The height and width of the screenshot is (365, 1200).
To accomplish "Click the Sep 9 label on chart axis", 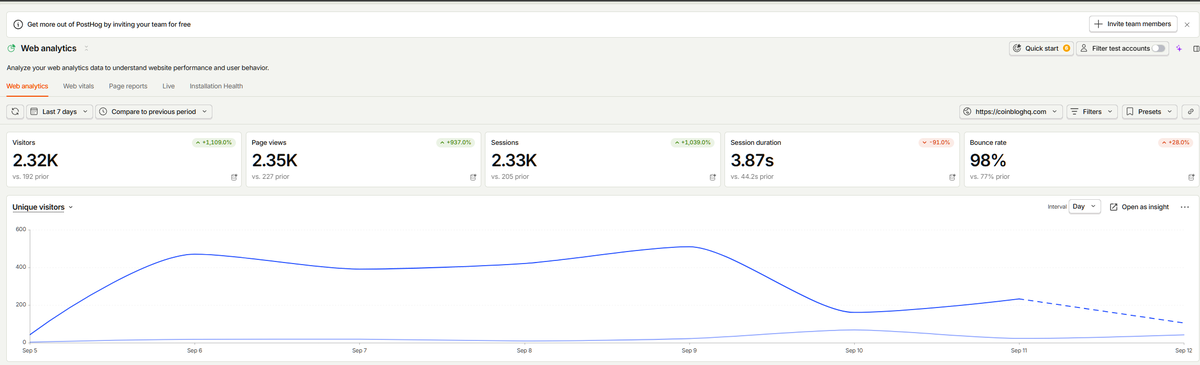I will (x=688, y=351).
